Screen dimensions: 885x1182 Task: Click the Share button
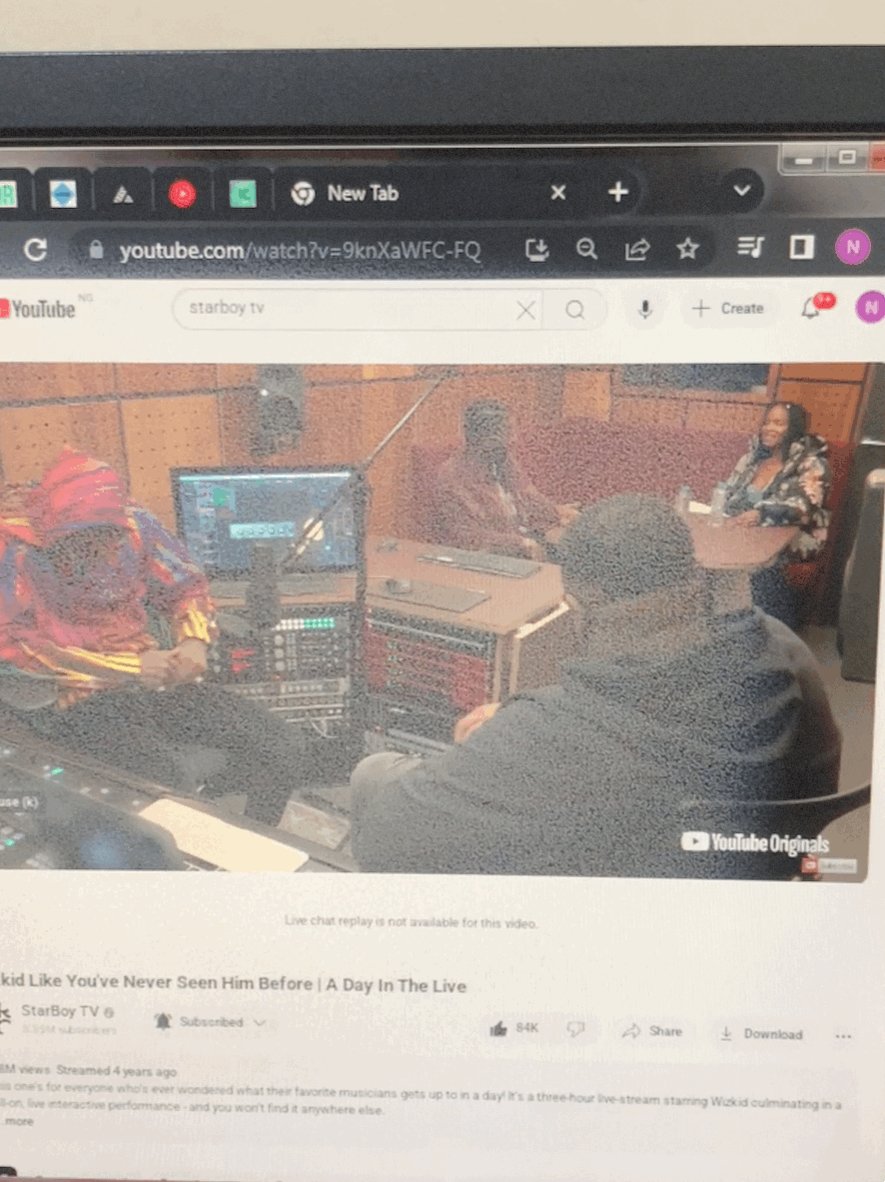(652, 1030)
